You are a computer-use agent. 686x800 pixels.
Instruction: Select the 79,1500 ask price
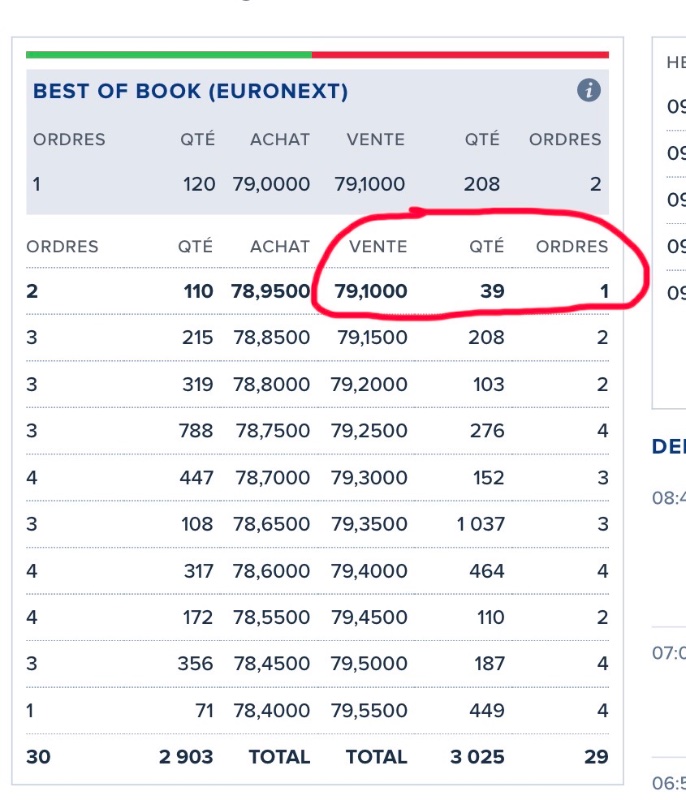click(x=372, y=338)
